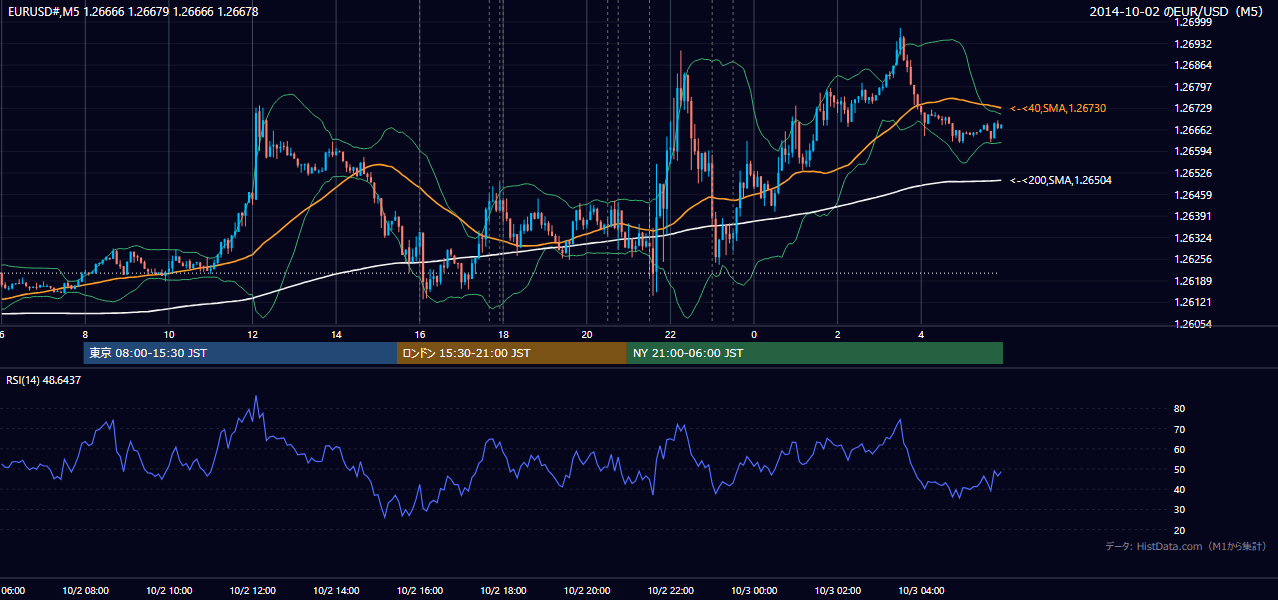Click the 1.26054 price axis label

[x=1193, y=324]
